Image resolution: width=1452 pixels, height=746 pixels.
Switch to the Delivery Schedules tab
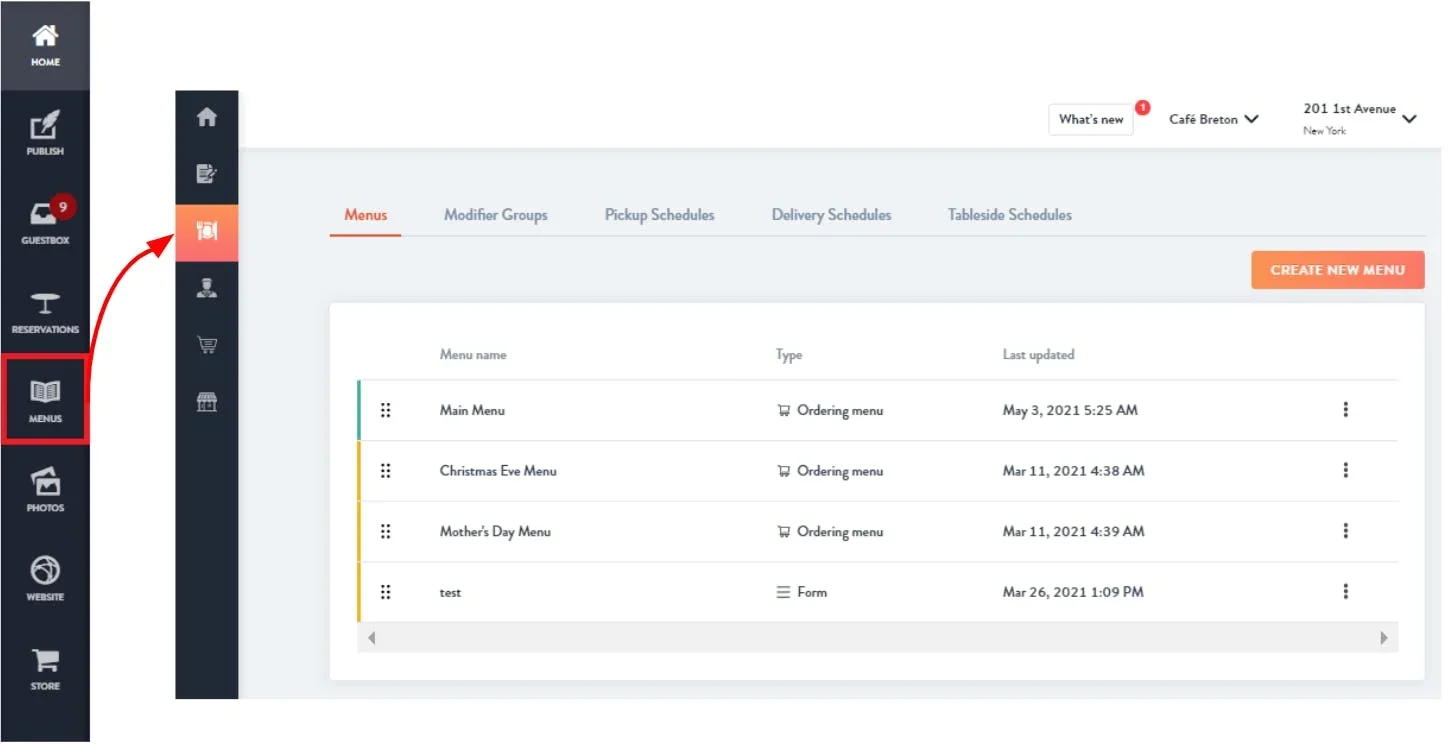(831, 215)
